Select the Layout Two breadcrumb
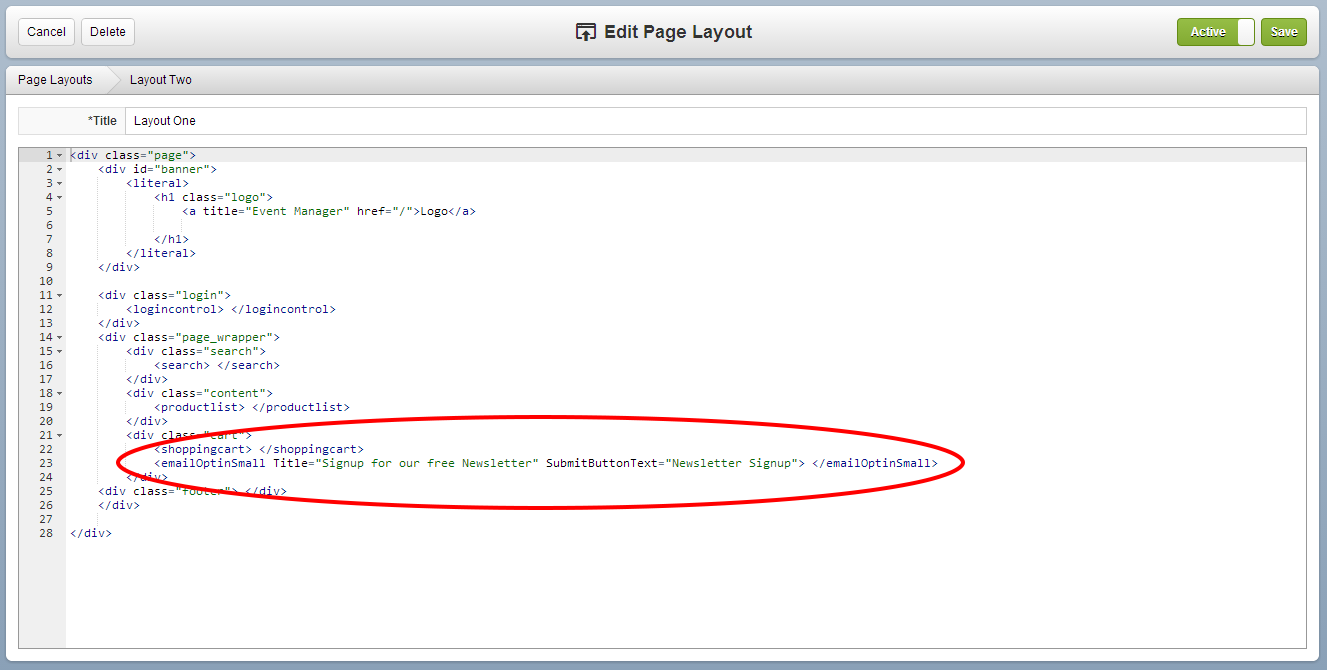Screen dimensions: 1327x670 [x=160, y=80]
